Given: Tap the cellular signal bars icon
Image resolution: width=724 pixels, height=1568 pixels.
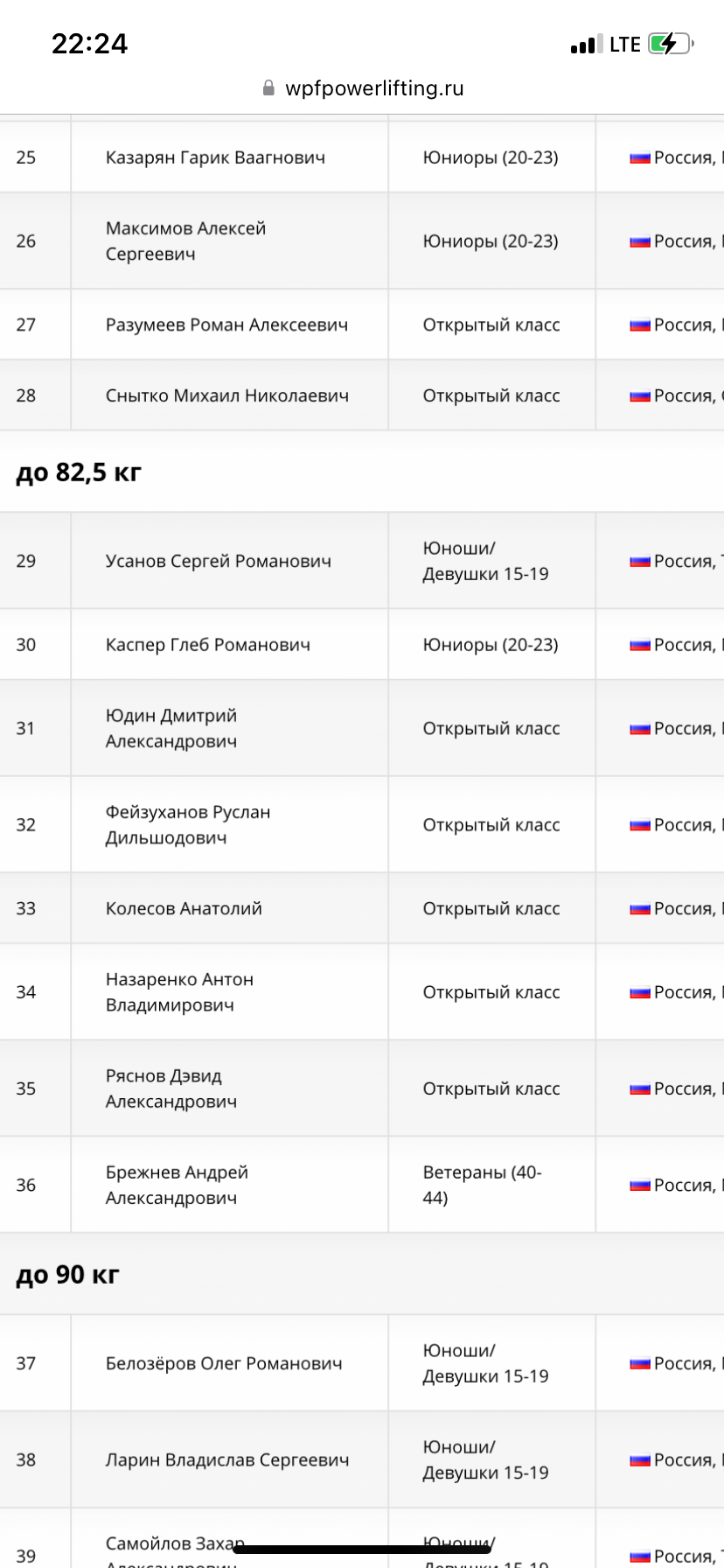Looking at the screenshot, I should coord(587,44).
